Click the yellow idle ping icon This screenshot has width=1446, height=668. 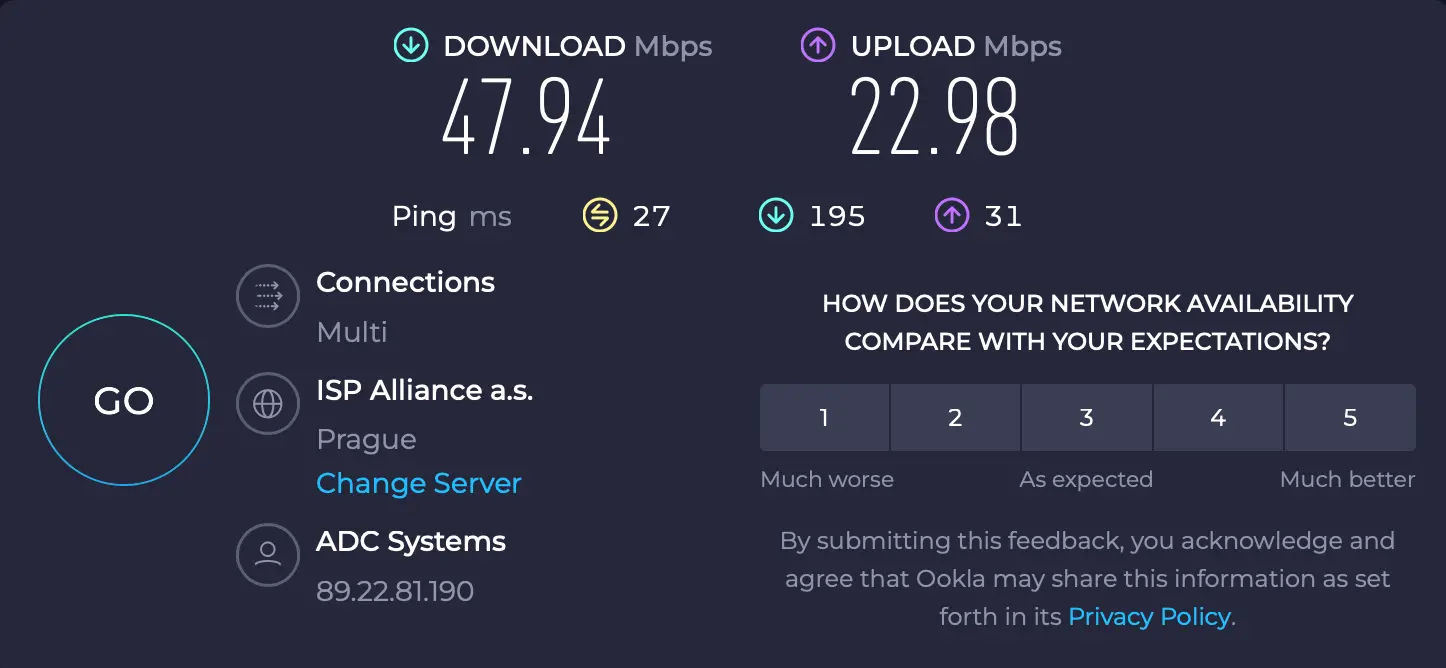click(x=600, y=215)
